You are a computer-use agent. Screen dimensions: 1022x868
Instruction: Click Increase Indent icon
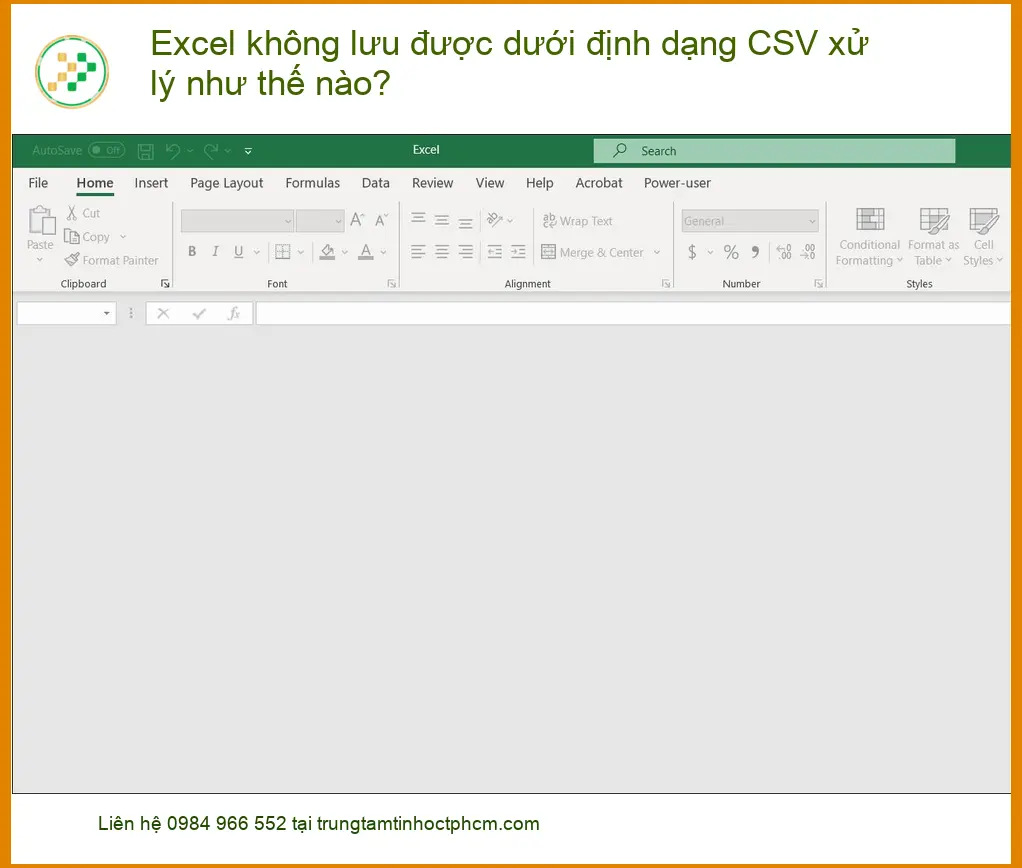coord(518,252)
